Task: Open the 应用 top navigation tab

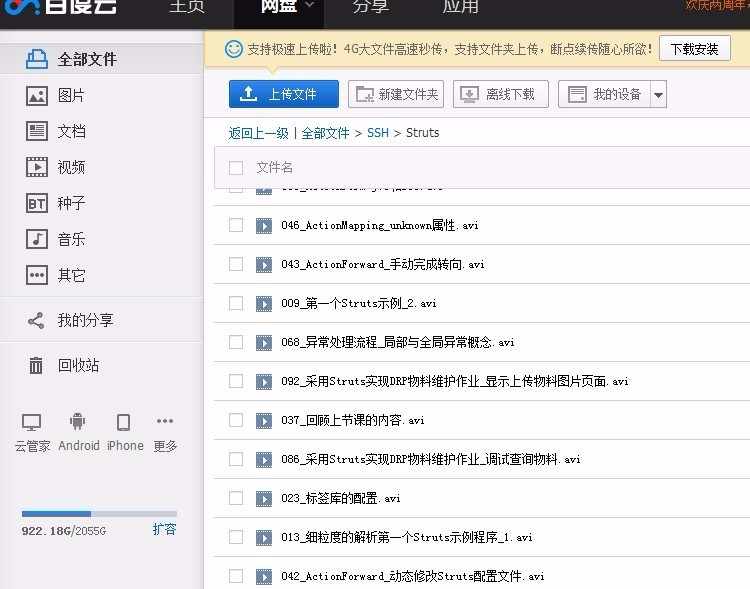Action: (460, 7)
